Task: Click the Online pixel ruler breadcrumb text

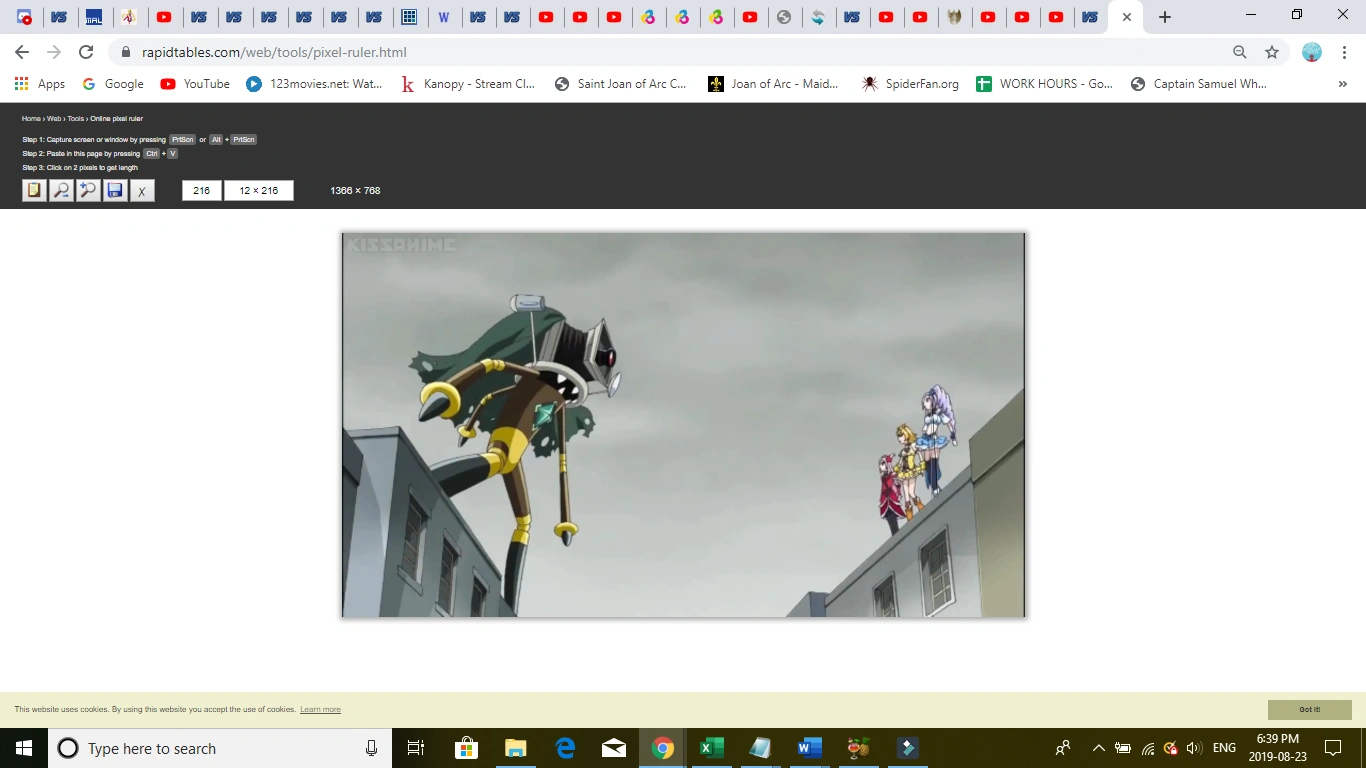Action: (116, 119)
